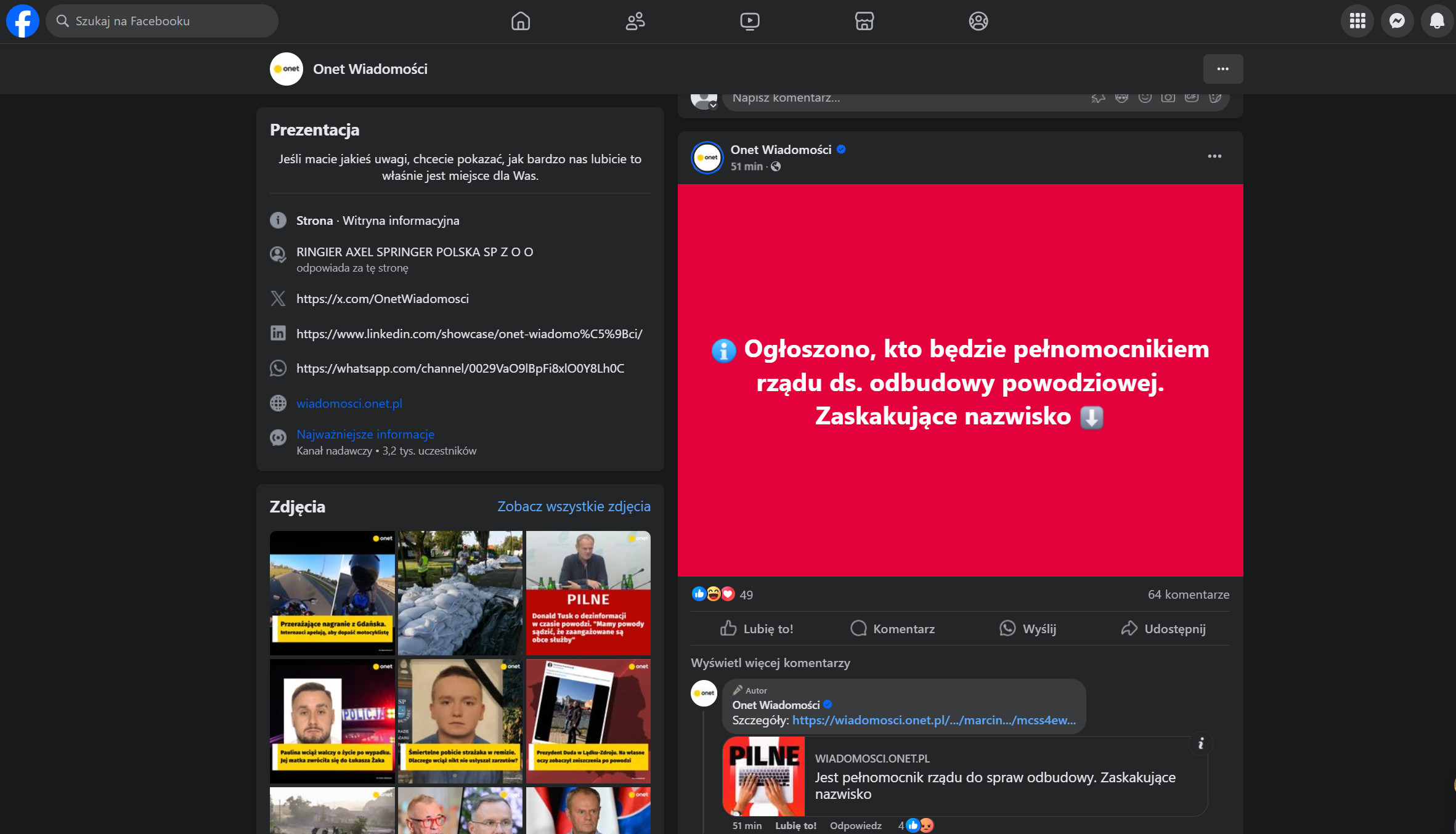The height and width of the screenshot is (834, 1456).
Task: Open the Video (Watch) tab
Action: (x=750, y=21)
